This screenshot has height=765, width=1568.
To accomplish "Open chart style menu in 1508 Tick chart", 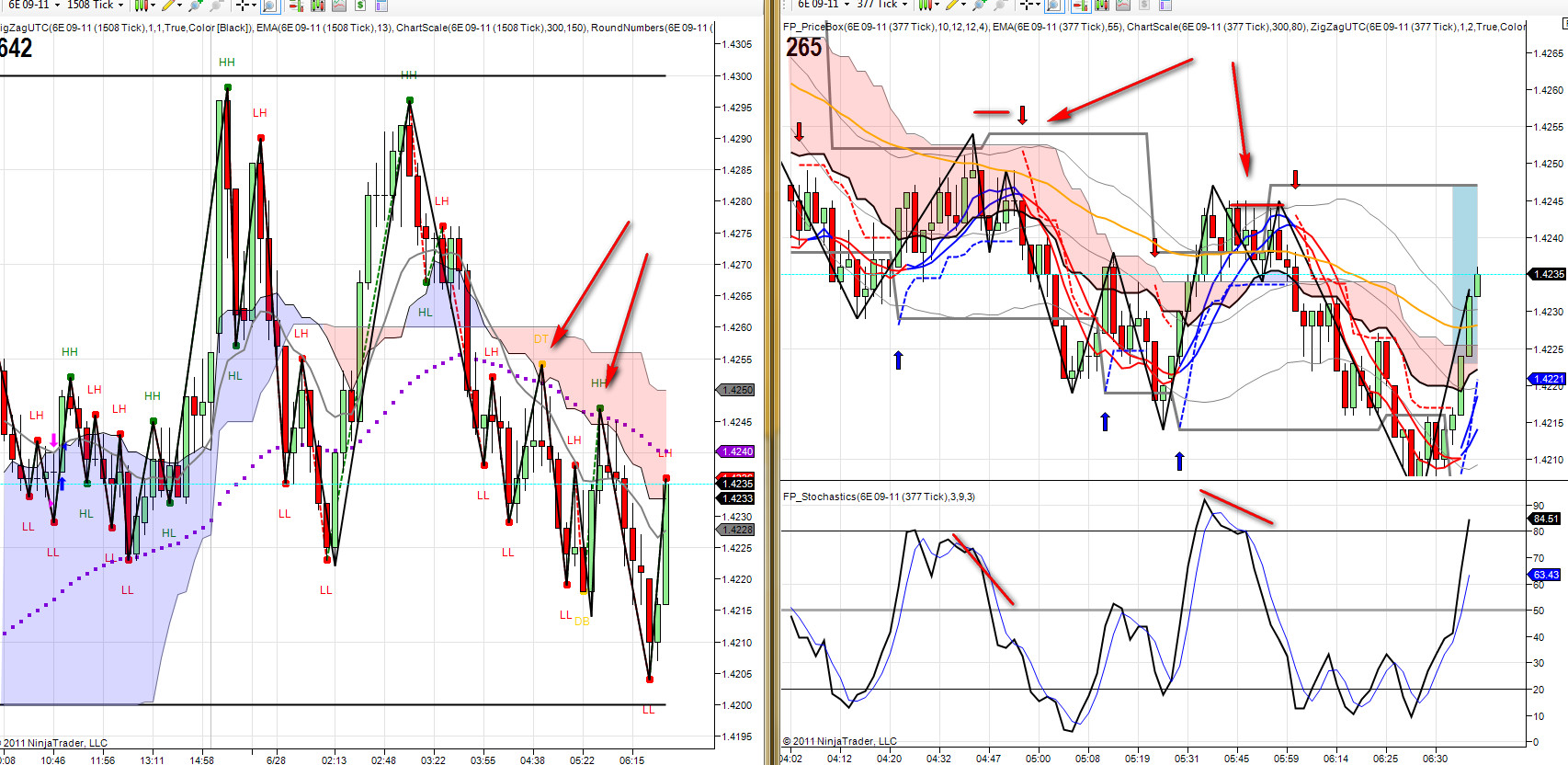I will (141, 6).
